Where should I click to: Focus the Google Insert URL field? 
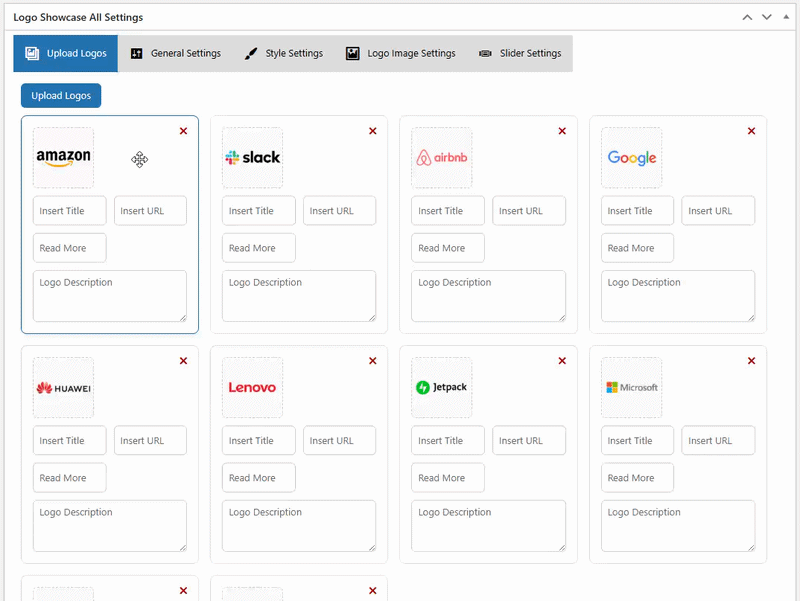click(x=718, y=211)
